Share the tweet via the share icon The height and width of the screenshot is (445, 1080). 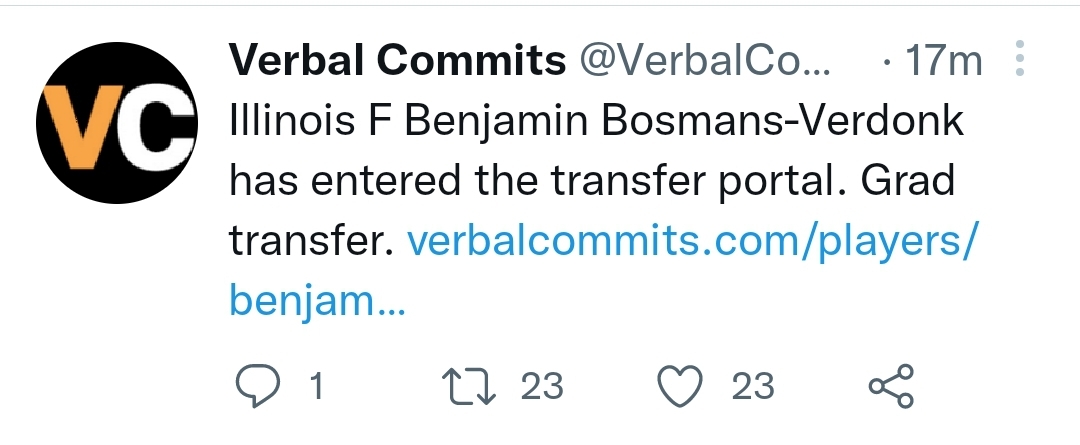pyautogui.click(x=890, y=386)
